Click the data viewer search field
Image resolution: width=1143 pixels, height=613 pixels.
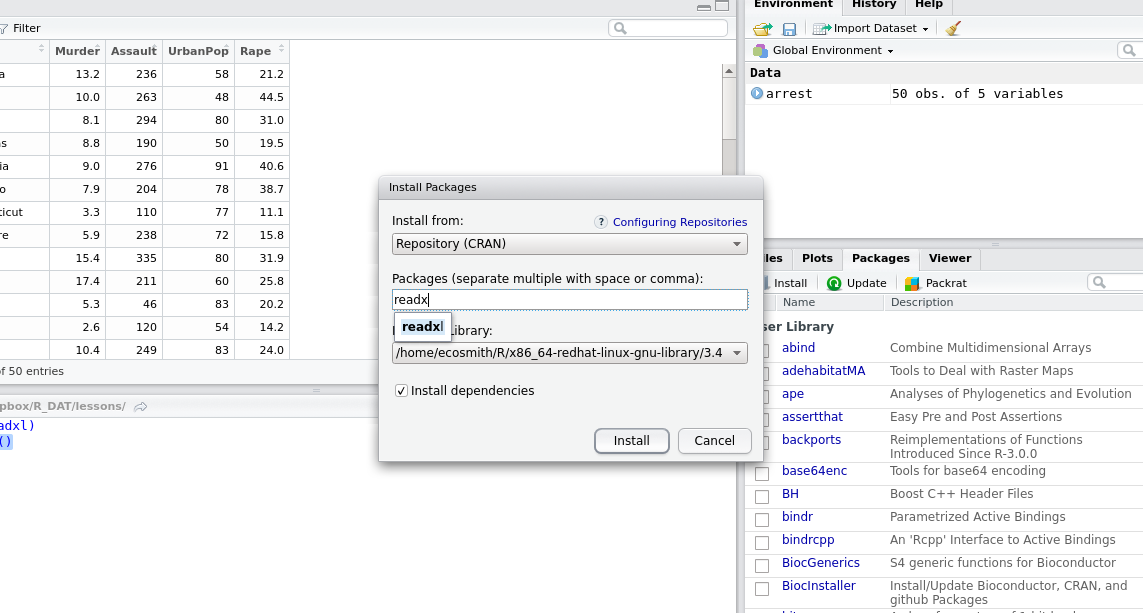[x=668, y=28]
